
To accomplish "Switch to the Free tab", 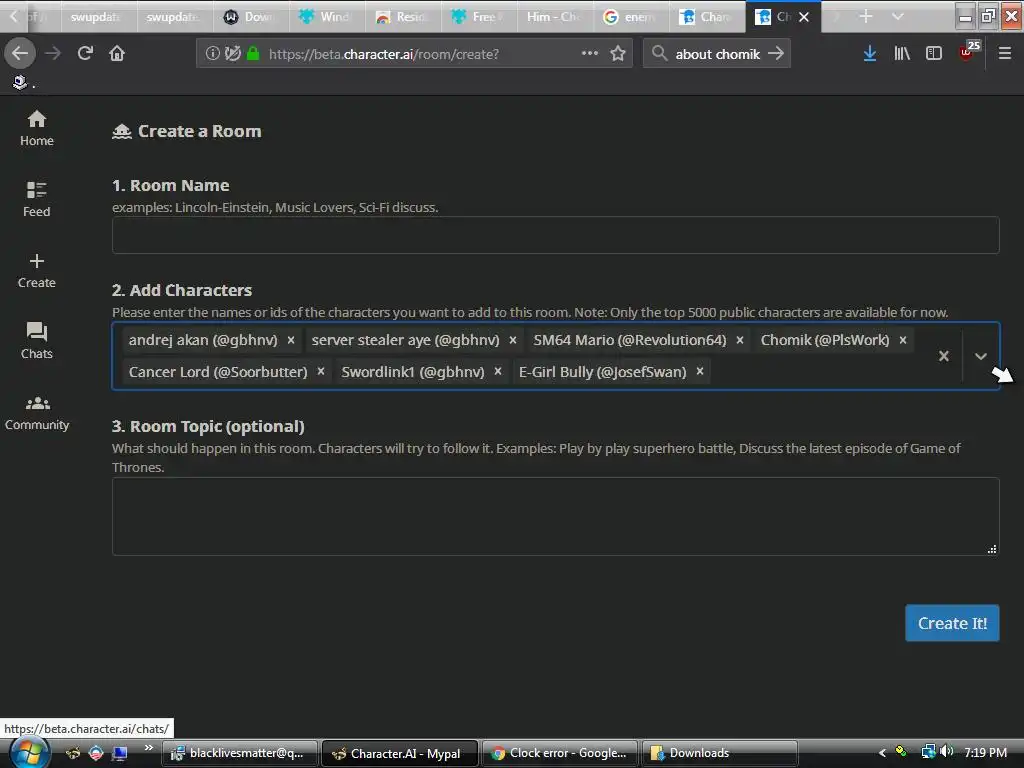I will (x=478, y=17).
